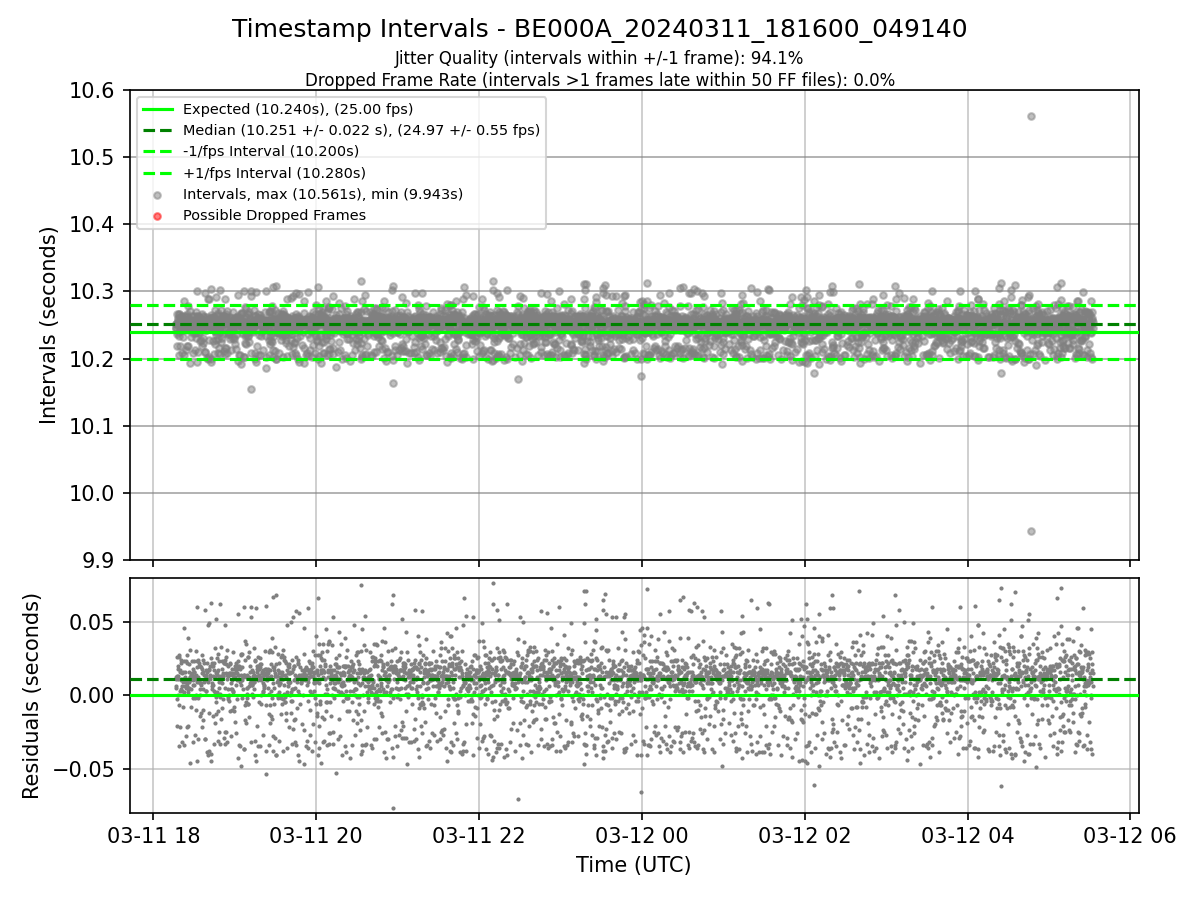Click the solid green Expected legend line sample
This screenshot has height=900, width=1200.
click(x=158, y=109)
